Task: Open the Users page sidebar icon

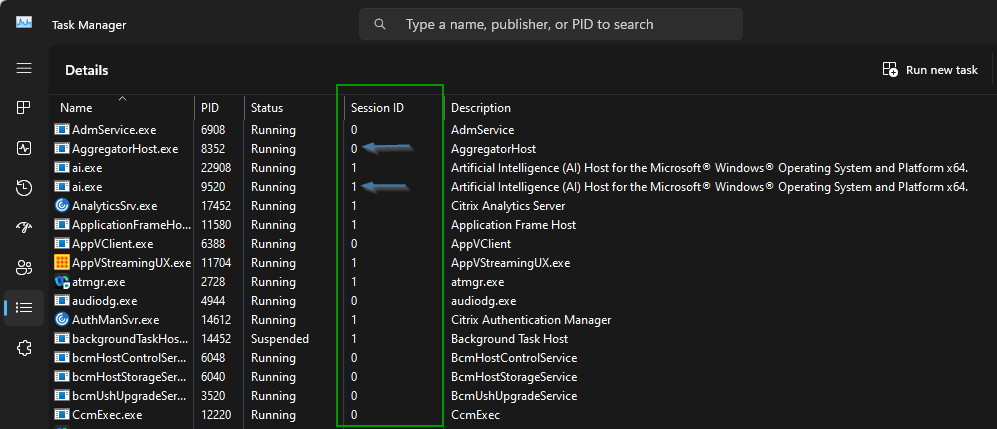Action: tap(24, 268)
